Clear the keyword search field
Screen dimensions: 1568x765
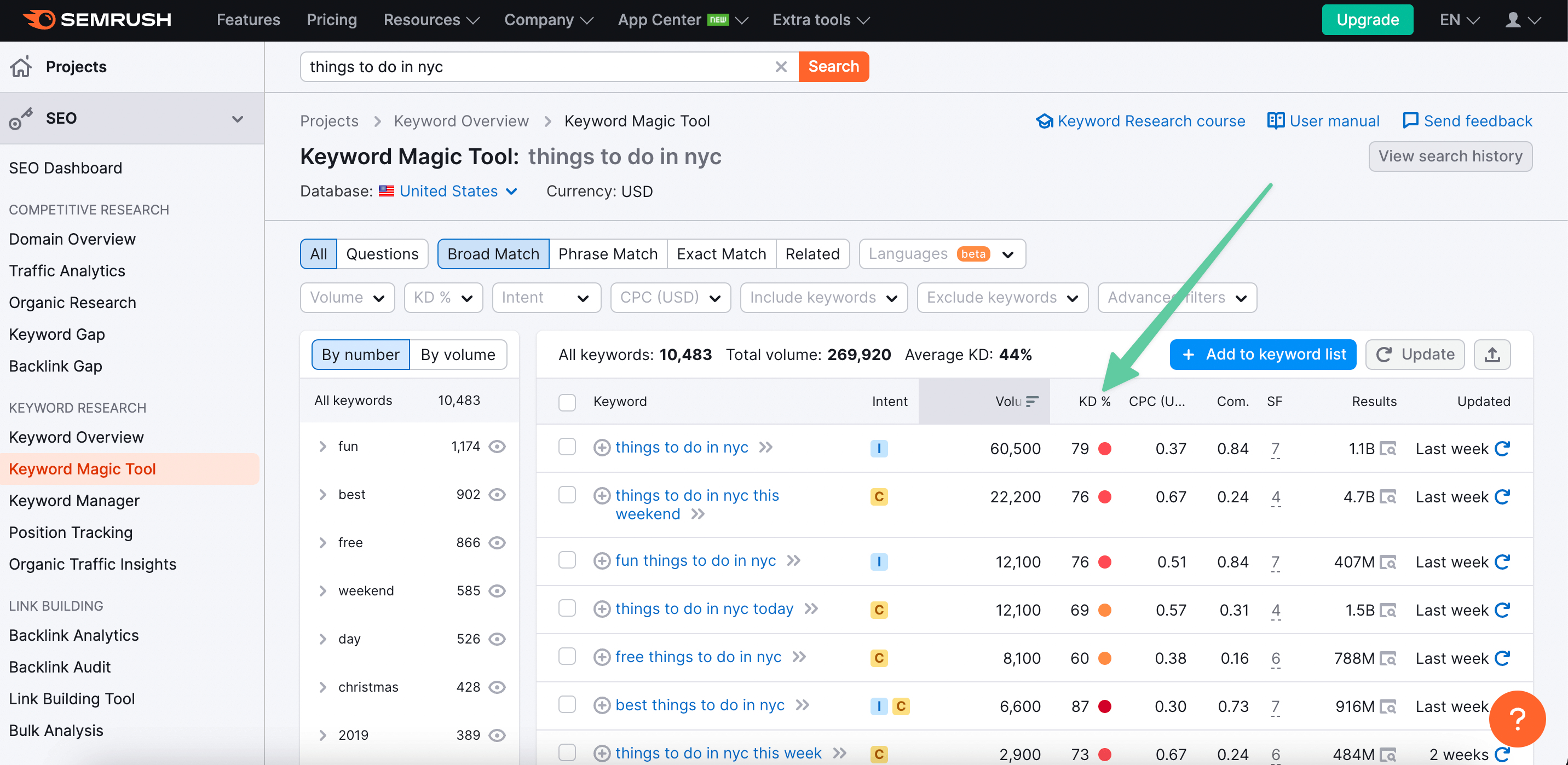point(781,66)
